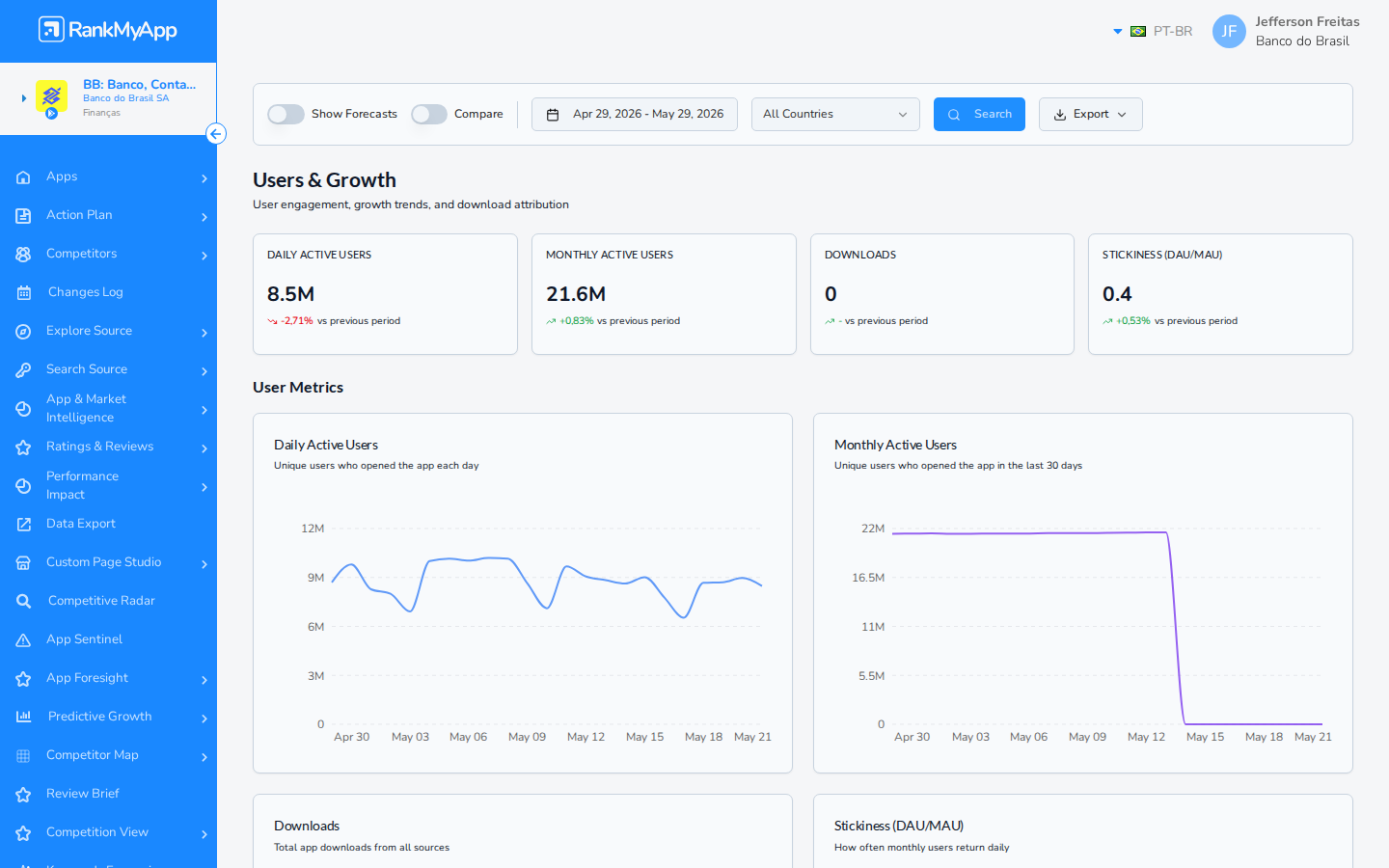The height and width of the screenshot is (868, 1389).
Task: Click the Ratings & Reviews star icon
Action: 23,447
